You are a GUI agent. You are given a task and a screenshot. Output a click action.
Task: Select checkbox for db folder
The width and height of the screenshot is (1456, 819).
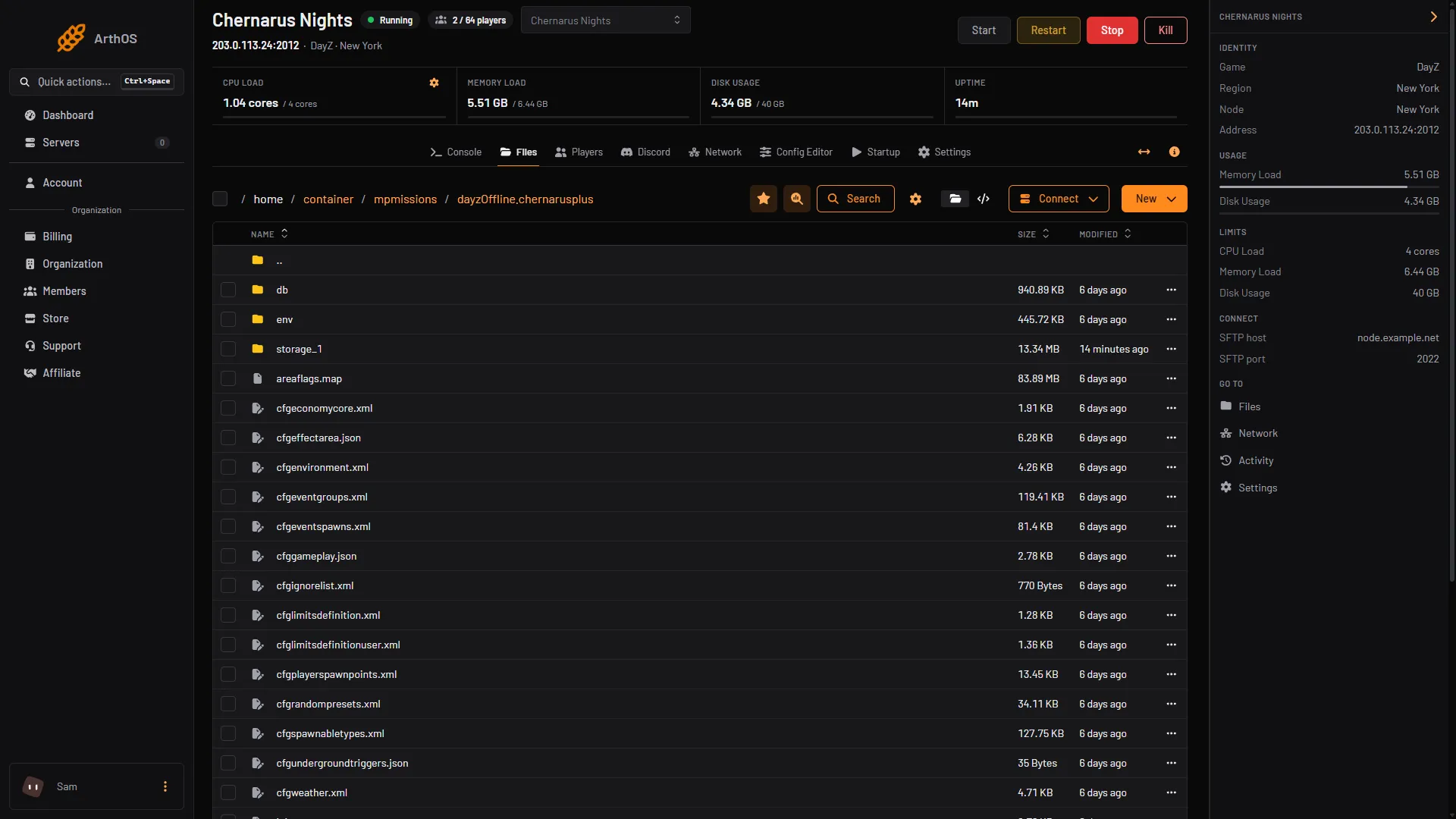coord(228,290)
